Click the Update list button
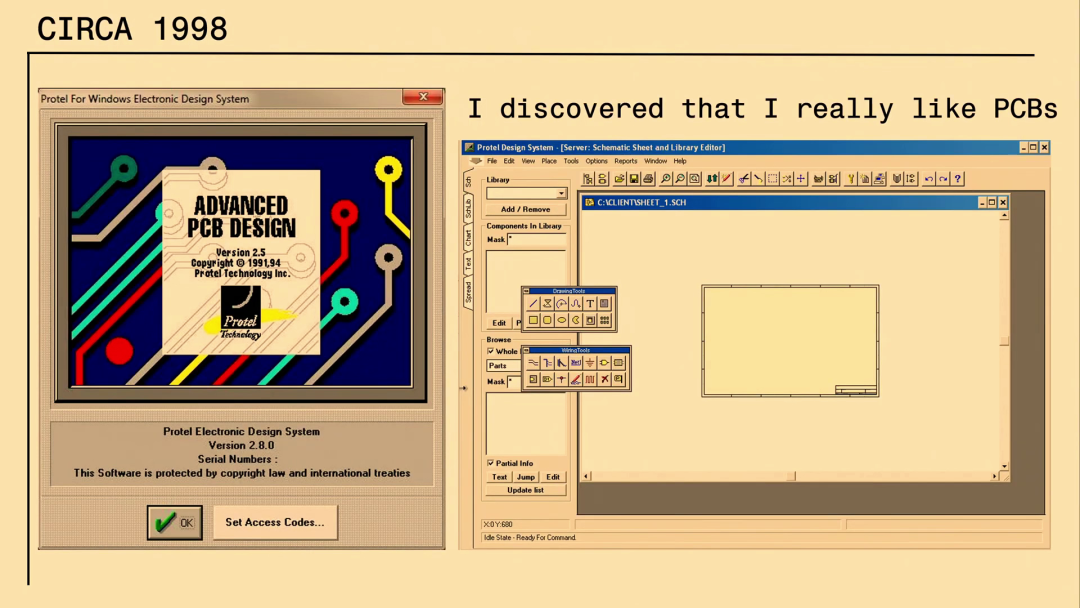The image size is (1080, 608). point(526,490)
